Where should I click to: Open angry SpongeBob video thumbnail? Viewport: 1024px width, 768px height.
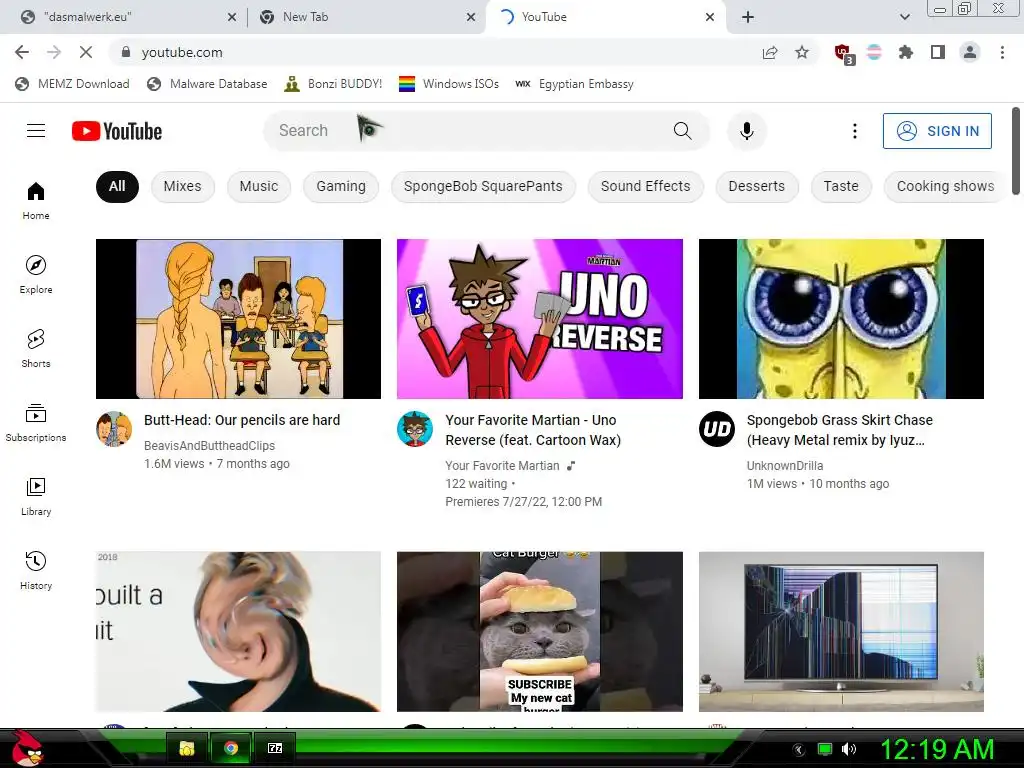(x=841, y=319)
